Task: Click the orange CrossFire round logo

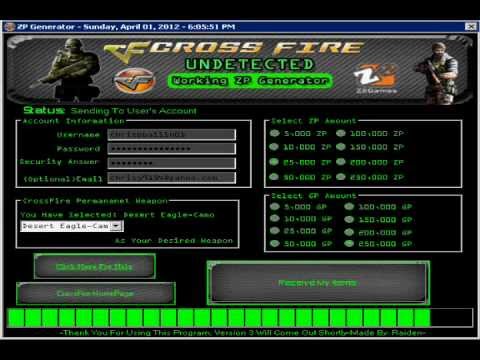Action: [135, 81]
